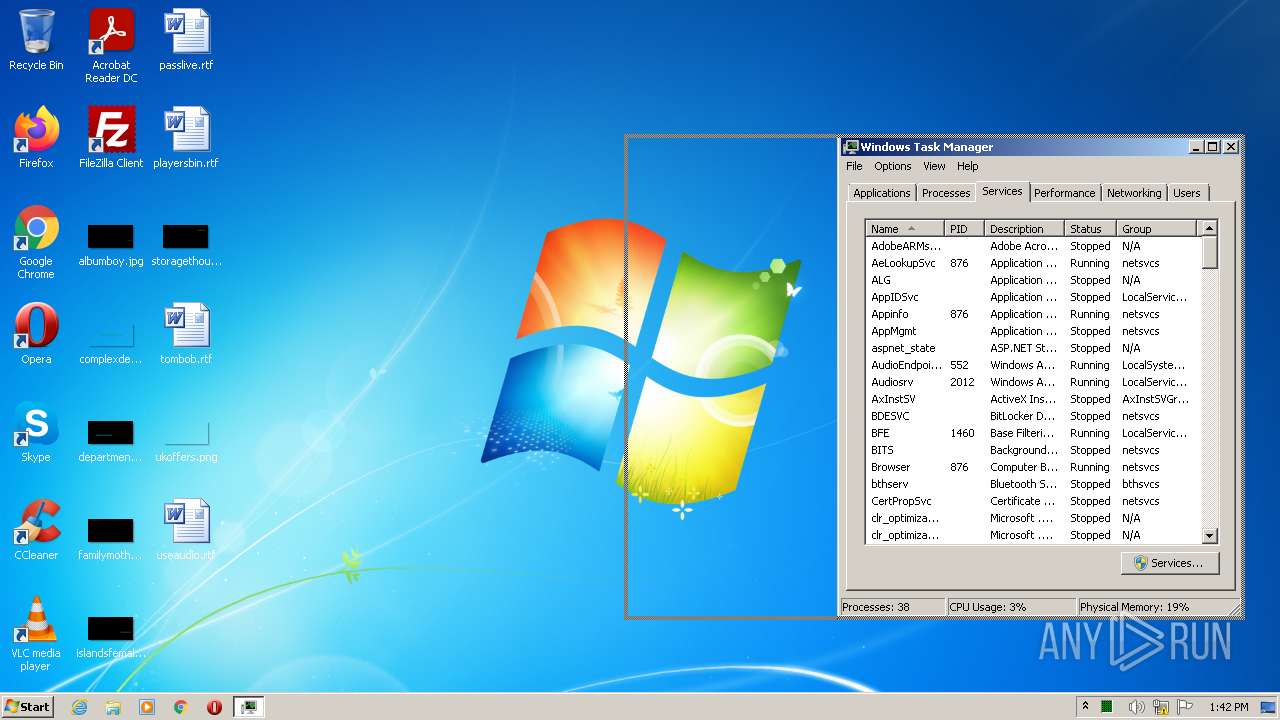Viewport: 1280px width, 720px height.
Task: Select the BDESVC service row
Action: point(1033,416)
